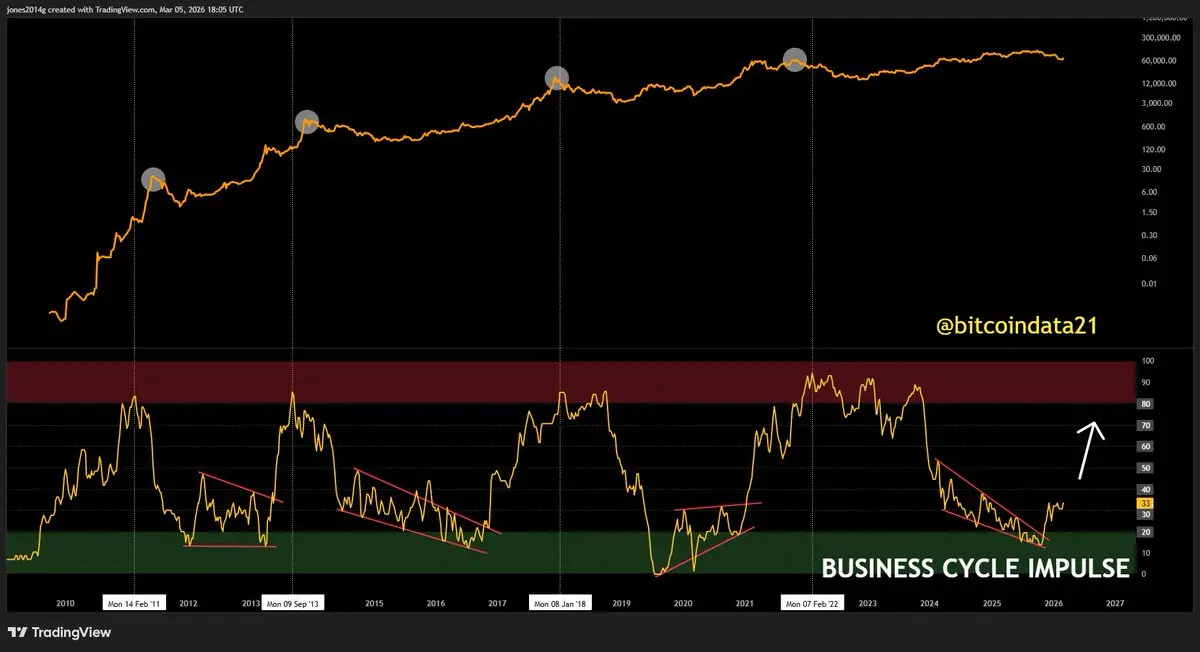The height and width of the screenshot is (652, 1200).
Task: Click the 2024 year label on time axis
Action: point(930,603)
